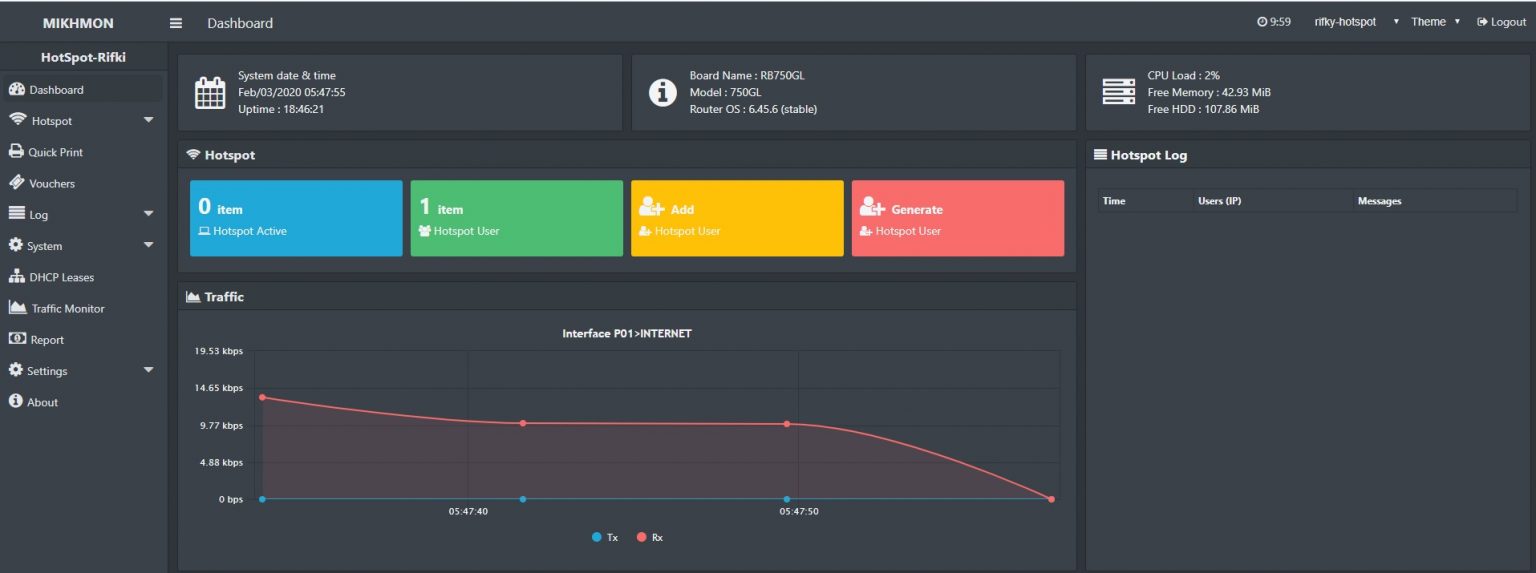This screenshot has height=573, width=1536.
Task: Open Traffic Monitor in the sidebar
Action: pyautogui.click(x=83, y=308)
